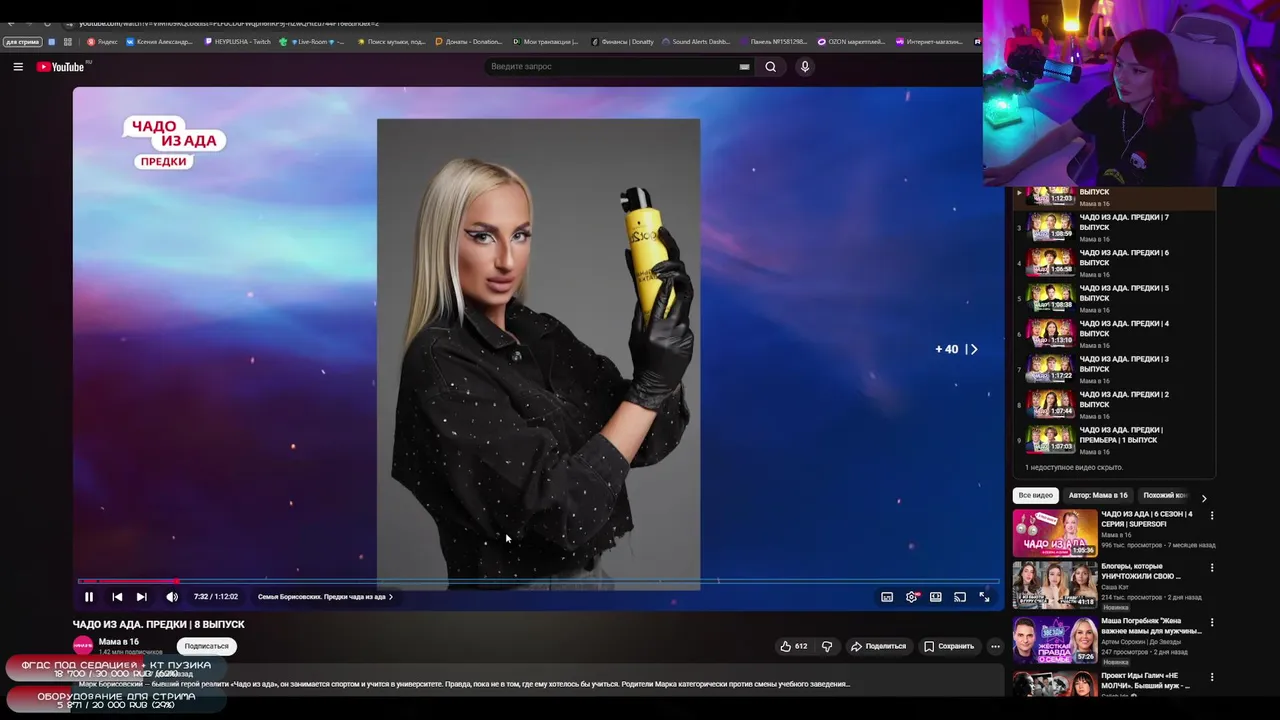The height and width of the screenshot is (720, 1280).
Task: Select the 'Похожий контент' chip
Action: 1166,495
